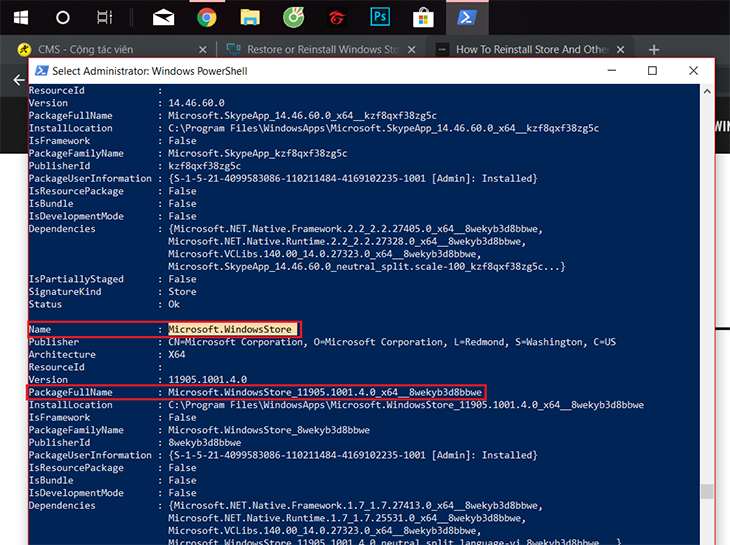Minimize the PowerShell window
This screenshot has width=730, height=545.
(x=612, y=70)
